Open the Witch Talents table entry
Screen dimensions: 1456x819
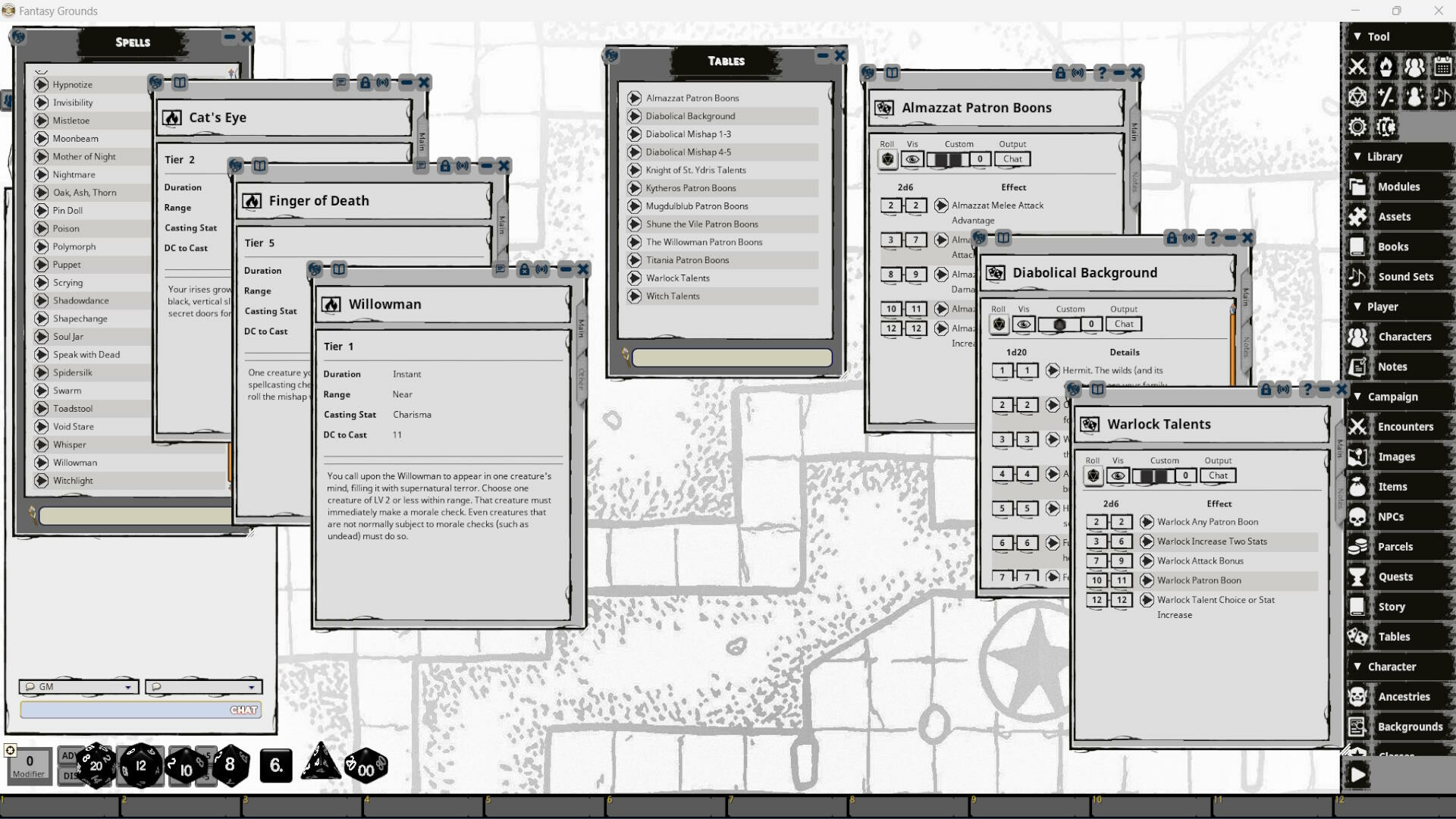(673, 296)
